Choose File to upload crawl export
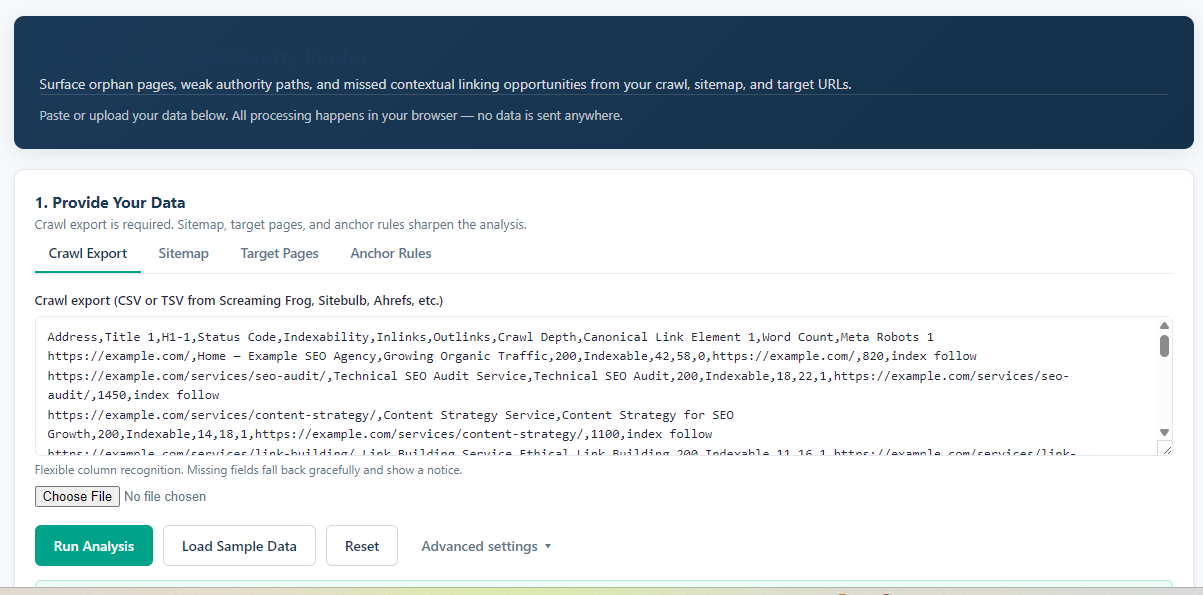Screen dimensions: 1203x595 point(78,496)
